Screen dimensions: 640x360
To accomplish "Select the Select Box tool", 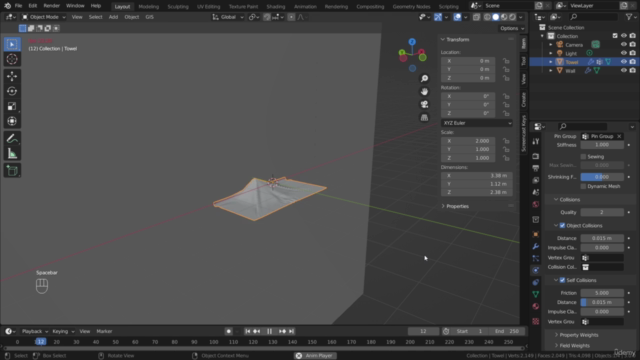I will point(12,44).
